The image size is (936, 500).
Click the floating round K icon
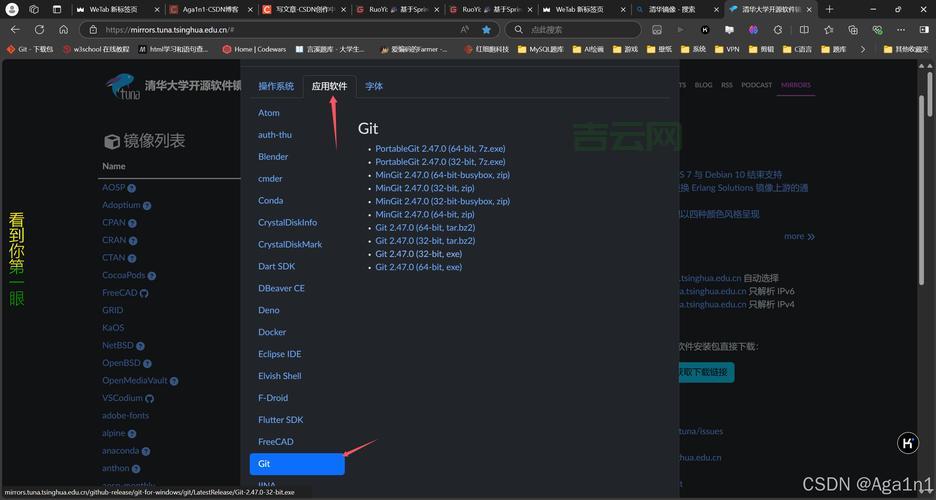pyautogui.click(x=908, y=443)
